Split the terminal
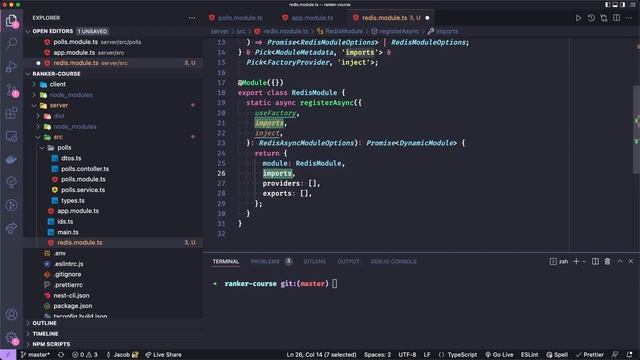 coord(595,261)
